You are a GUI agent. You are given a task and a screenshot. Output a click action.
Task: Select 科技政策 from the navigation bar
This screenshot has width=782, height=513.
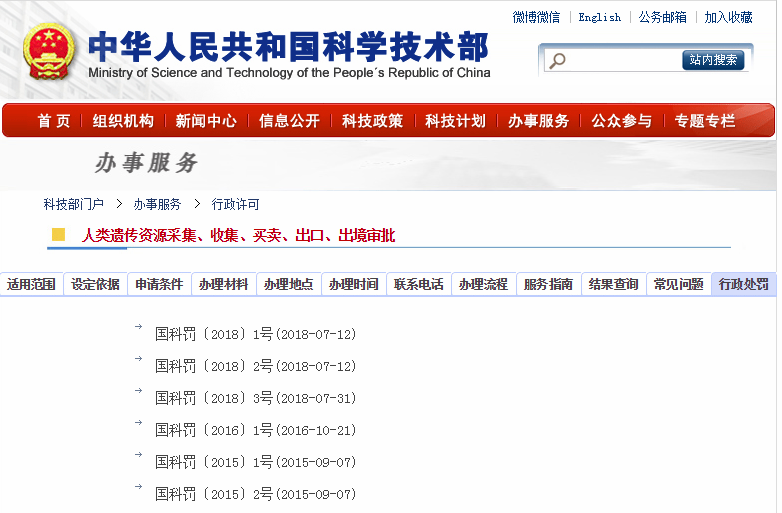[x=372, y=121]
